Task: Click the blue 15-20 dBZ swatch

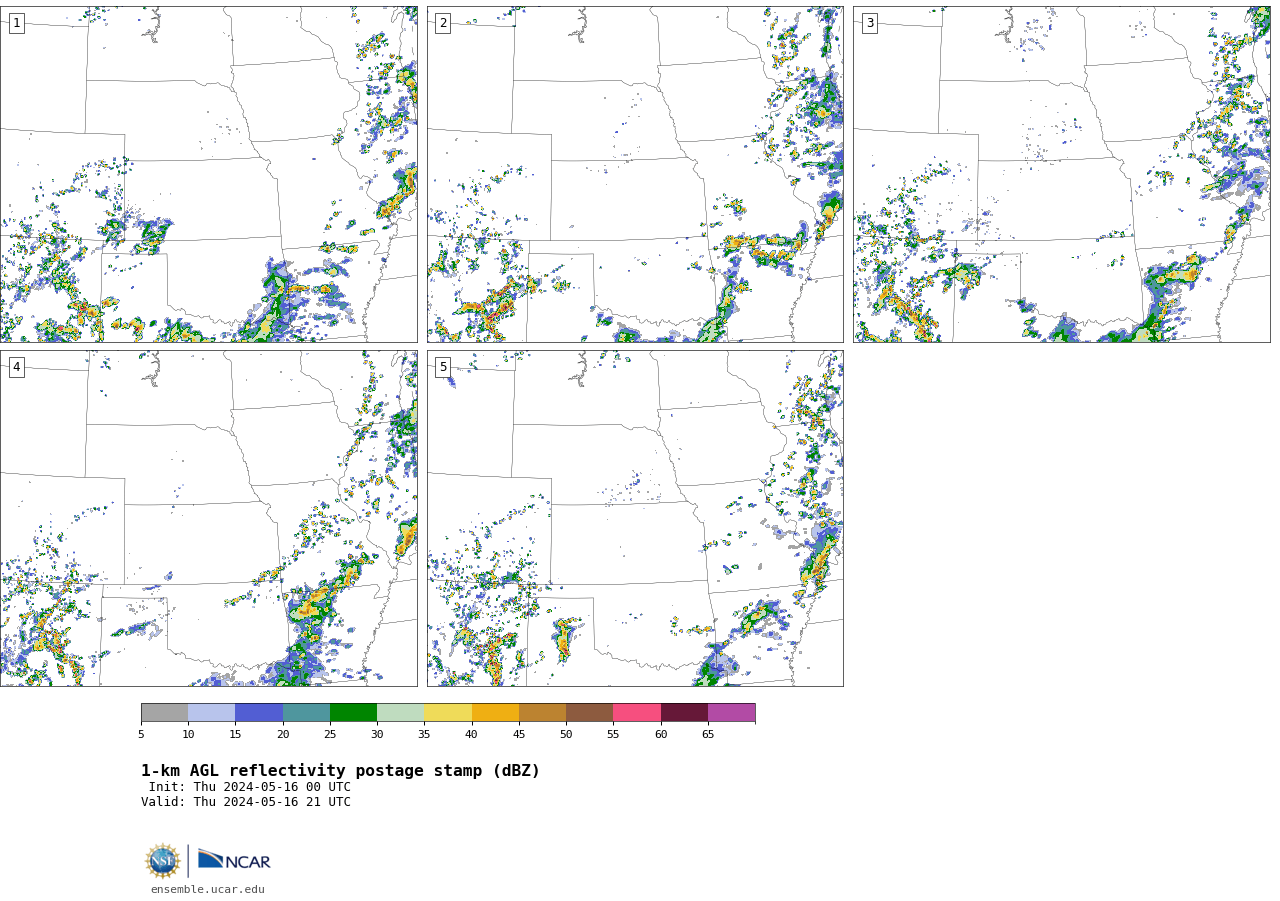Action: tap(259, 713)
